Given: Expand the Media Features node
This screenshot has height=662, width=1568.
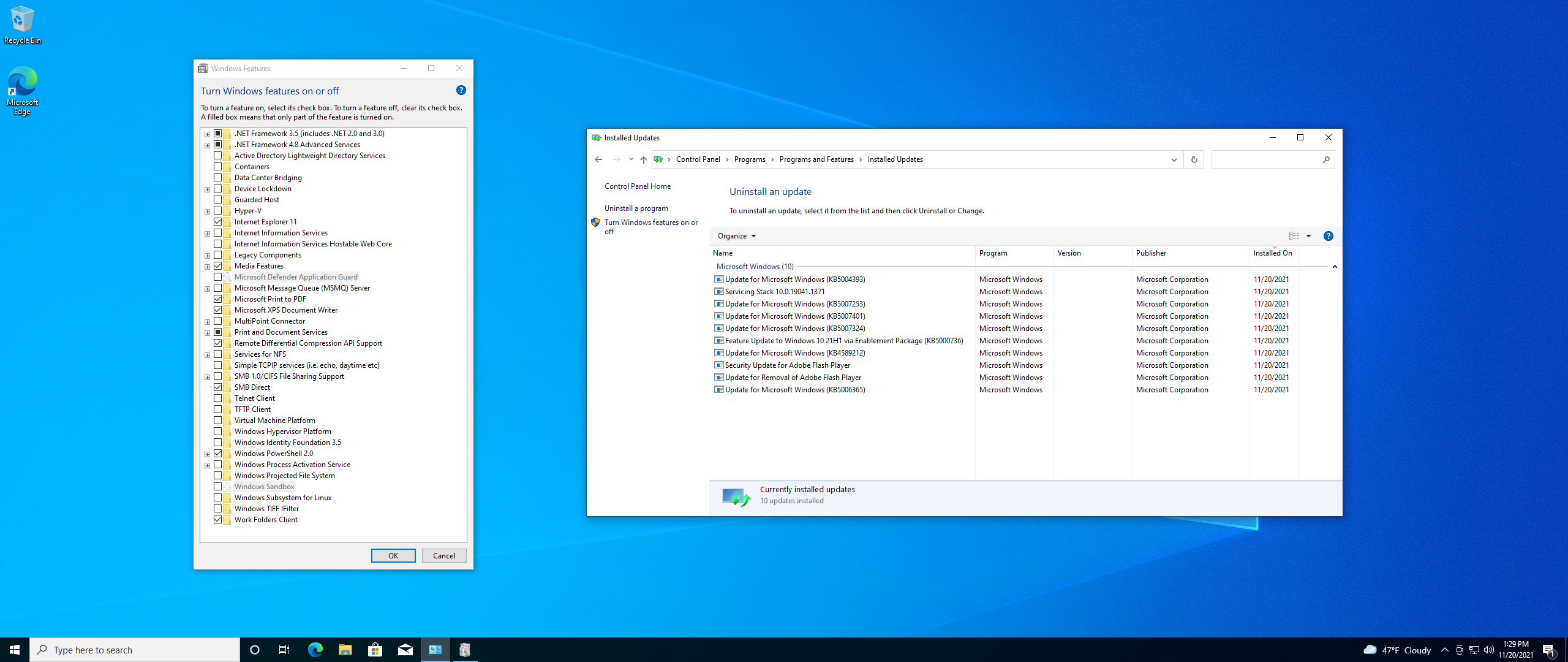Looking at the screenshot, I should (207, 267).
